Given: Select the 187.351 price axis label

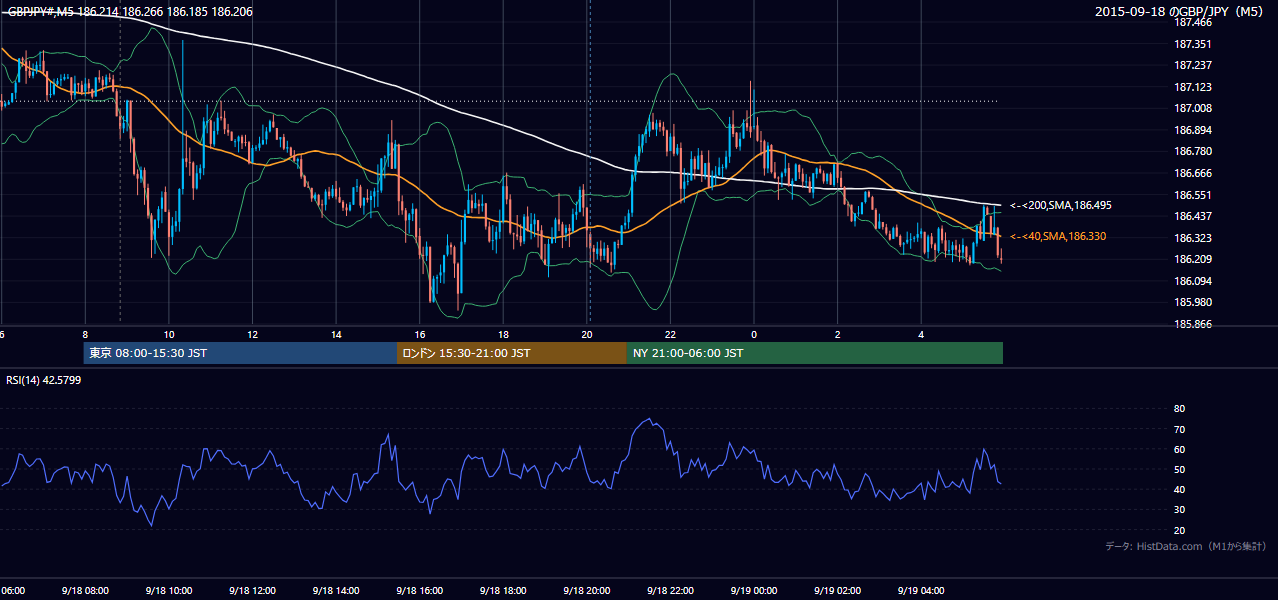Looking at the screenshot, I should pyautogui.click(x=1192, y=44).
